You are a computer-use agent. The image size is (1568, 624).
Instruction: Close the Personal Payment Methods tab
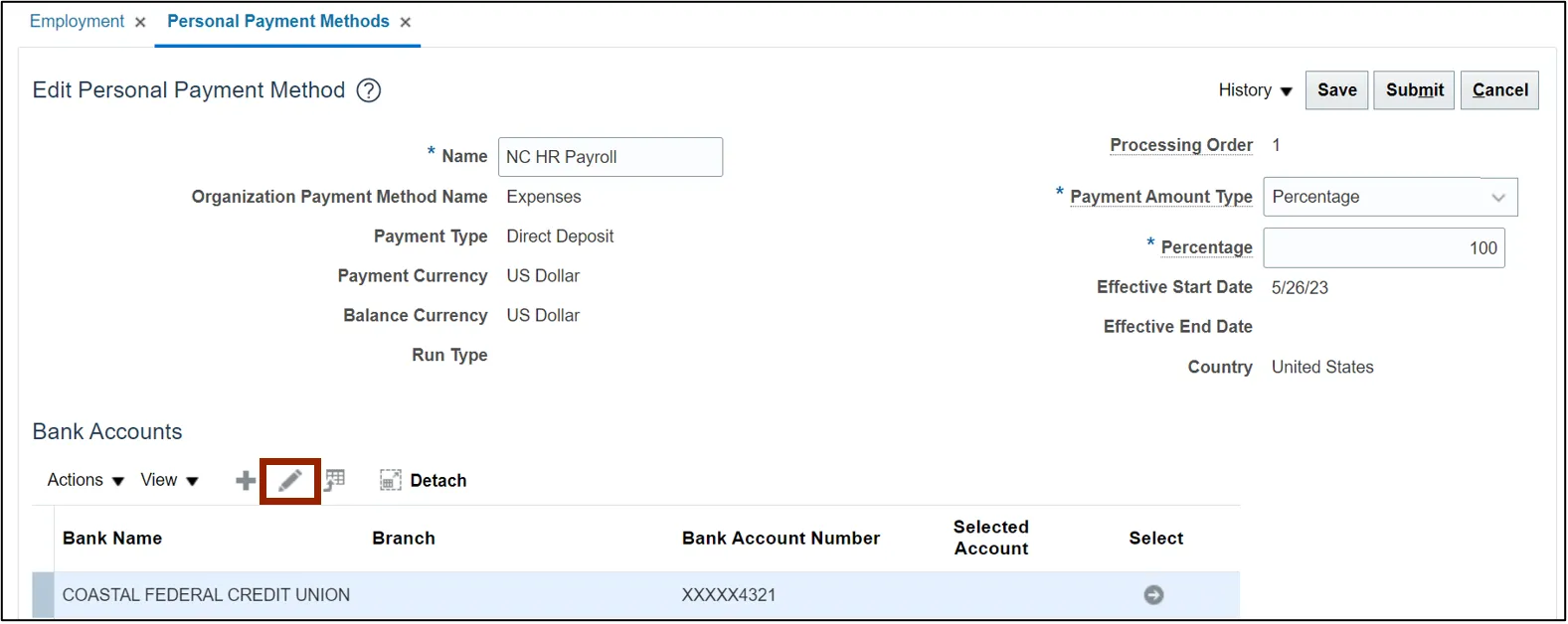pos(406,23)
